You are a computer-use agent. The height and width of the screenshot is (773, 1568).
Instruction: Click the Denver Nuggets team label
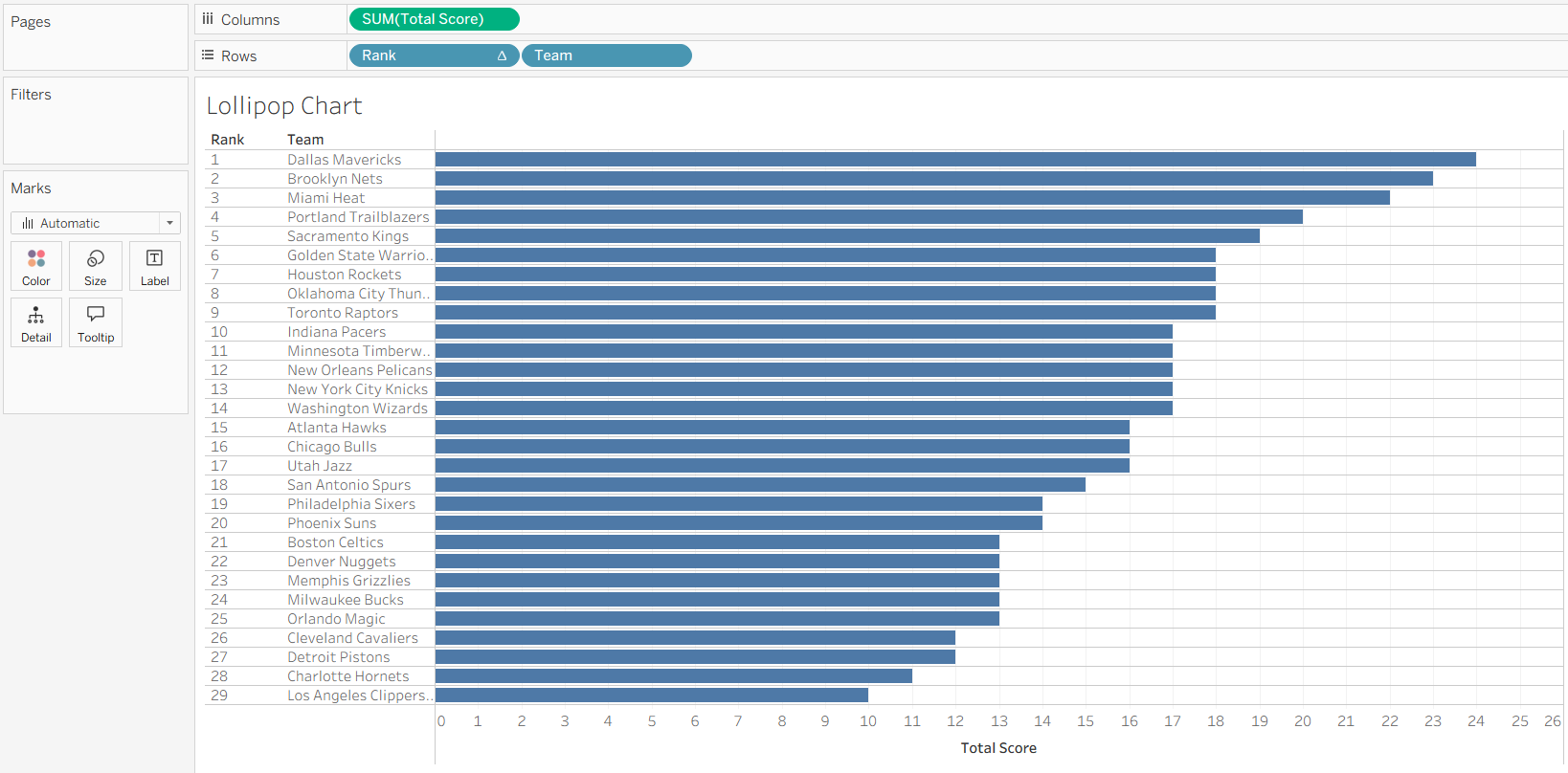[x=342, y=562]
